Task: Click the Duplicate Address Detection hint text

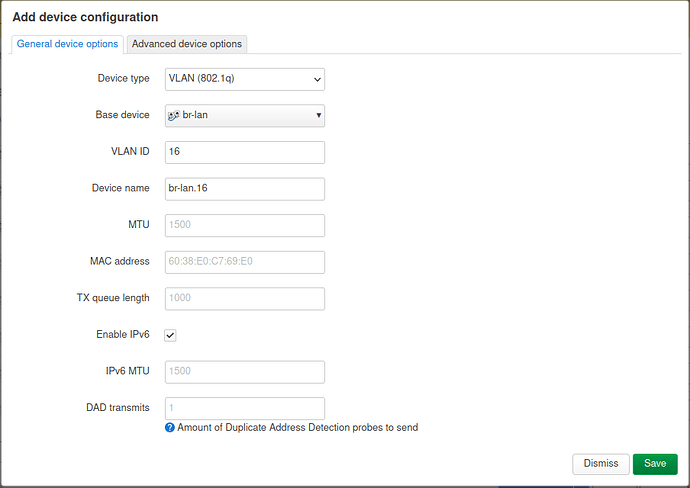Action: 297,428
